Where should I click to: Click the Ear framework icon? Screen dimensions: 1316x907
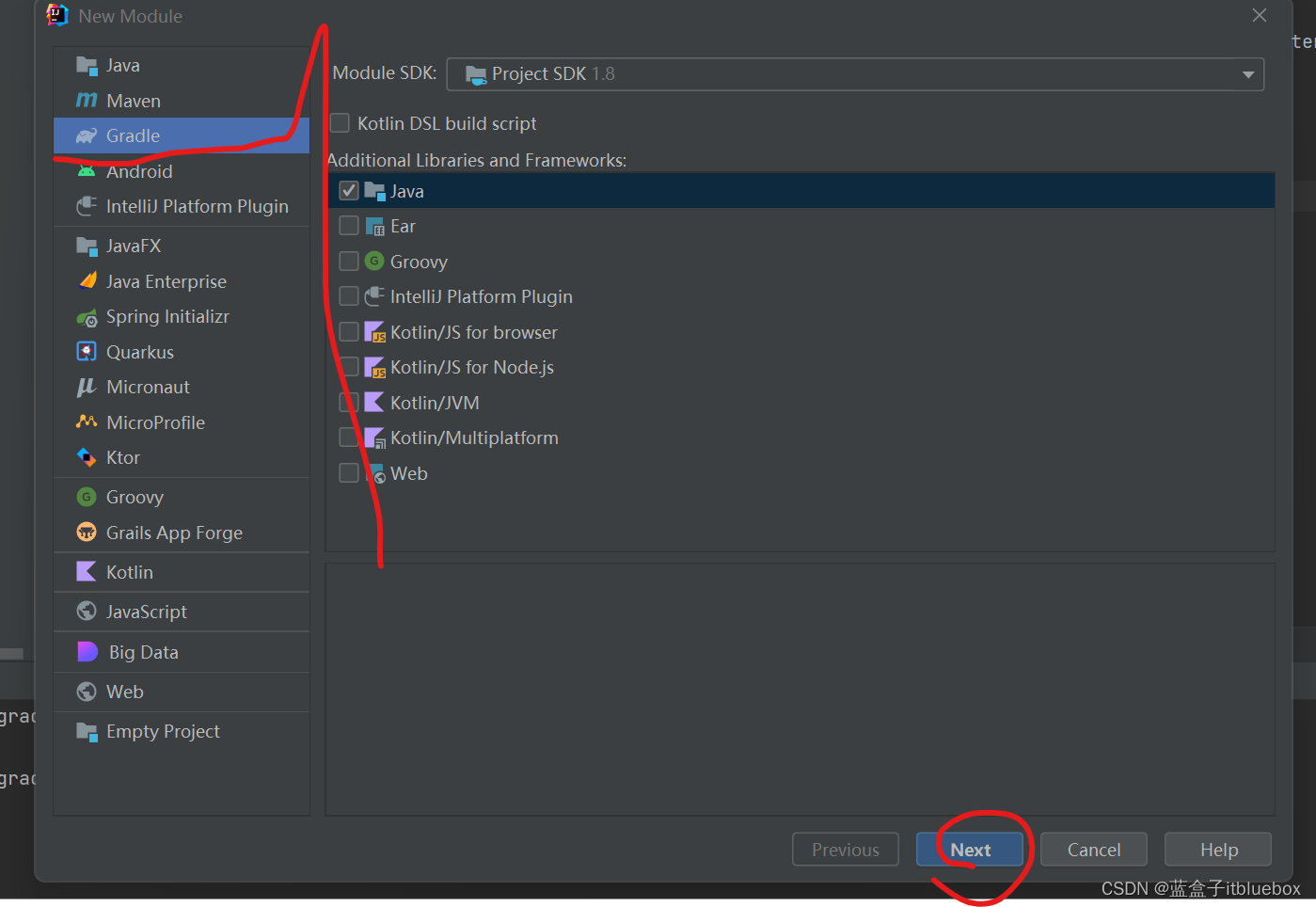click(374, 226)
